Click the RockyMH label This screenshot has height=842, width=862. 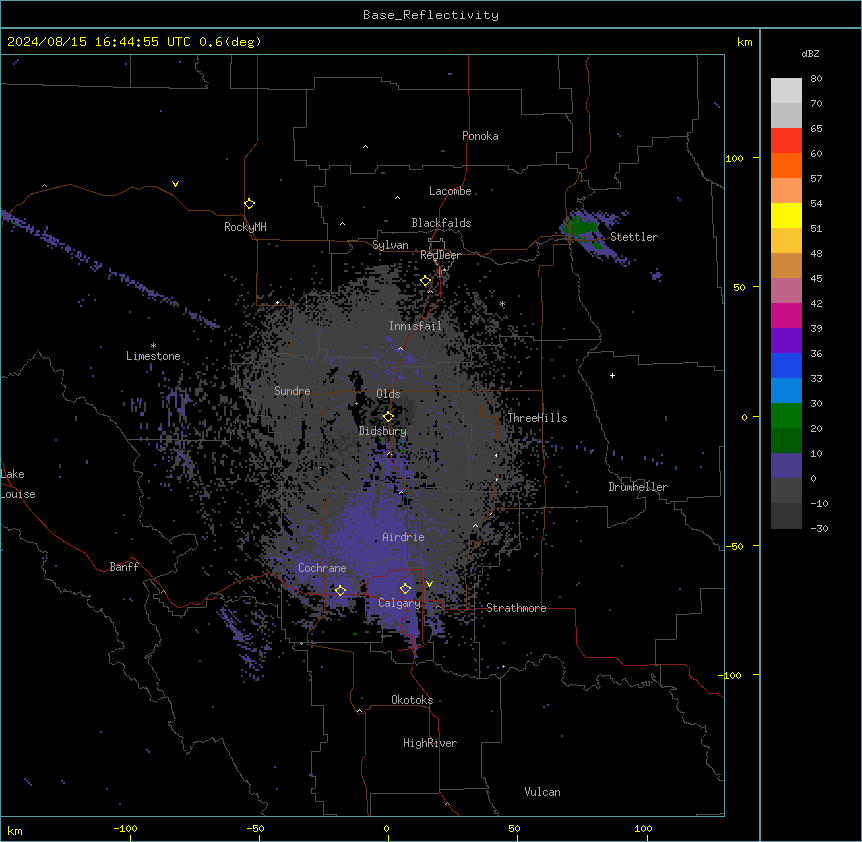245,227
